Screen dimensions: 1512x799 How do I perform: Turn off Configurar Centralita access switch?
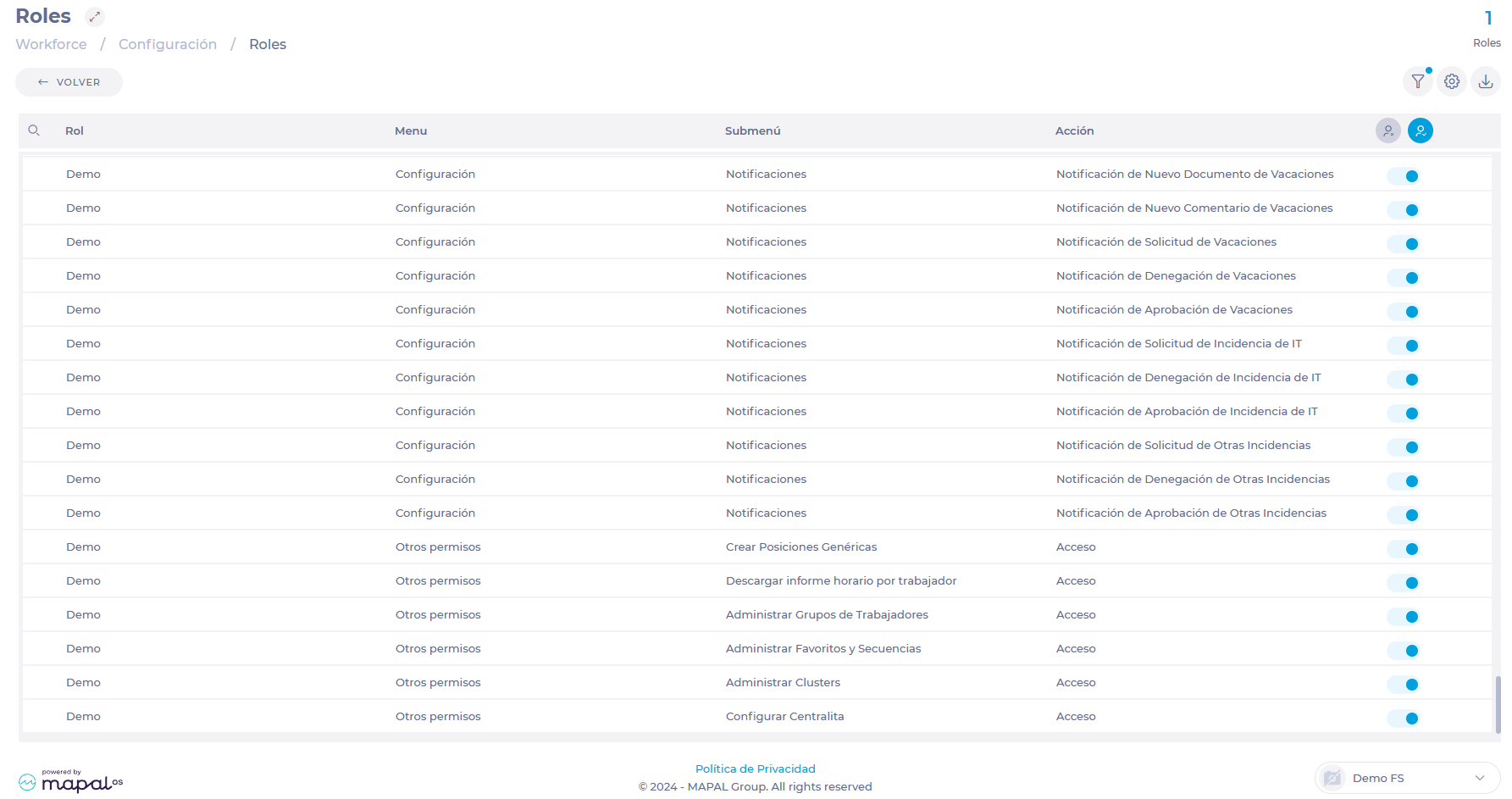1404,719
